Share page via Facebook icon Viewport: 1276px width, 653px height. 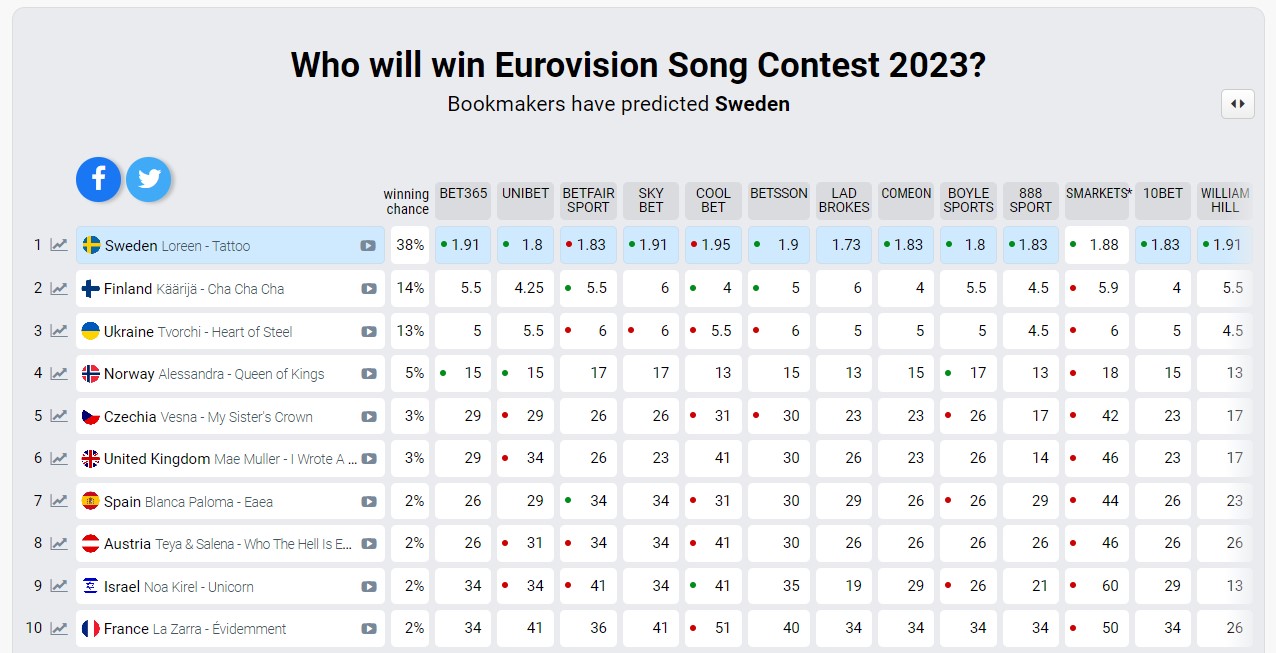coord(98,179)
